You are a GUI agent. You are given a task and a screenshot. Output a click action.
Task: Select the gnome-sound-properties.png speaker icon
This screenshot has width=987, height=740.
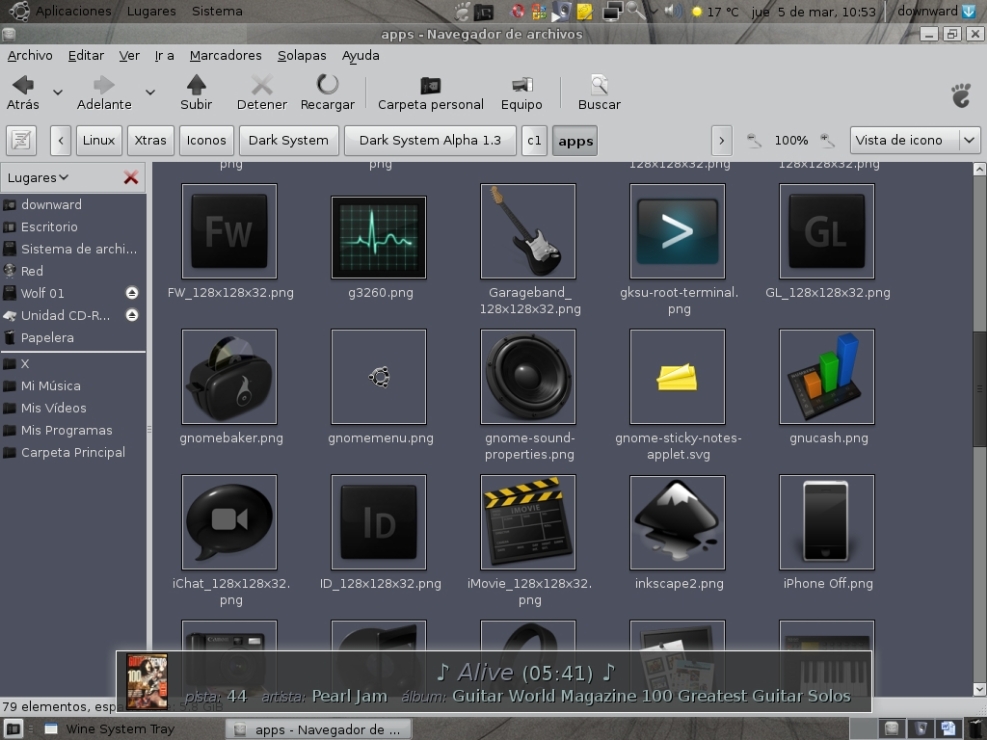pyautogui.click(x=528, y=376)
